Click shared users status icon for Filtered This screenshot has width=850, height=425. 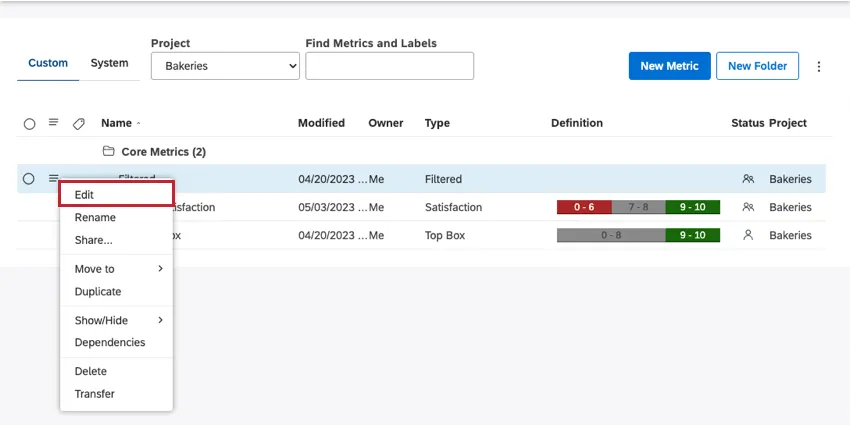[x=748, y=179]
